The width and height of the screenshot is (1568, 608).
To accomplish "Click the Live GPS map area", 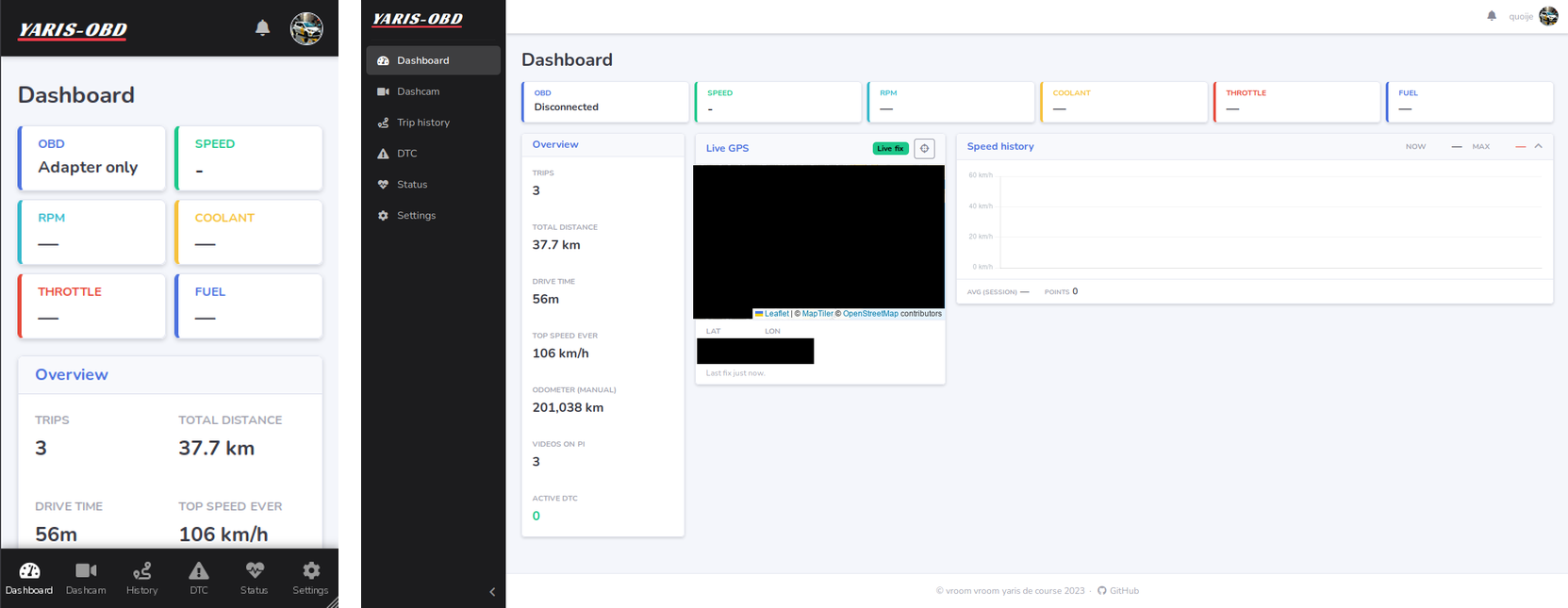I will click(x=818, y=242).
